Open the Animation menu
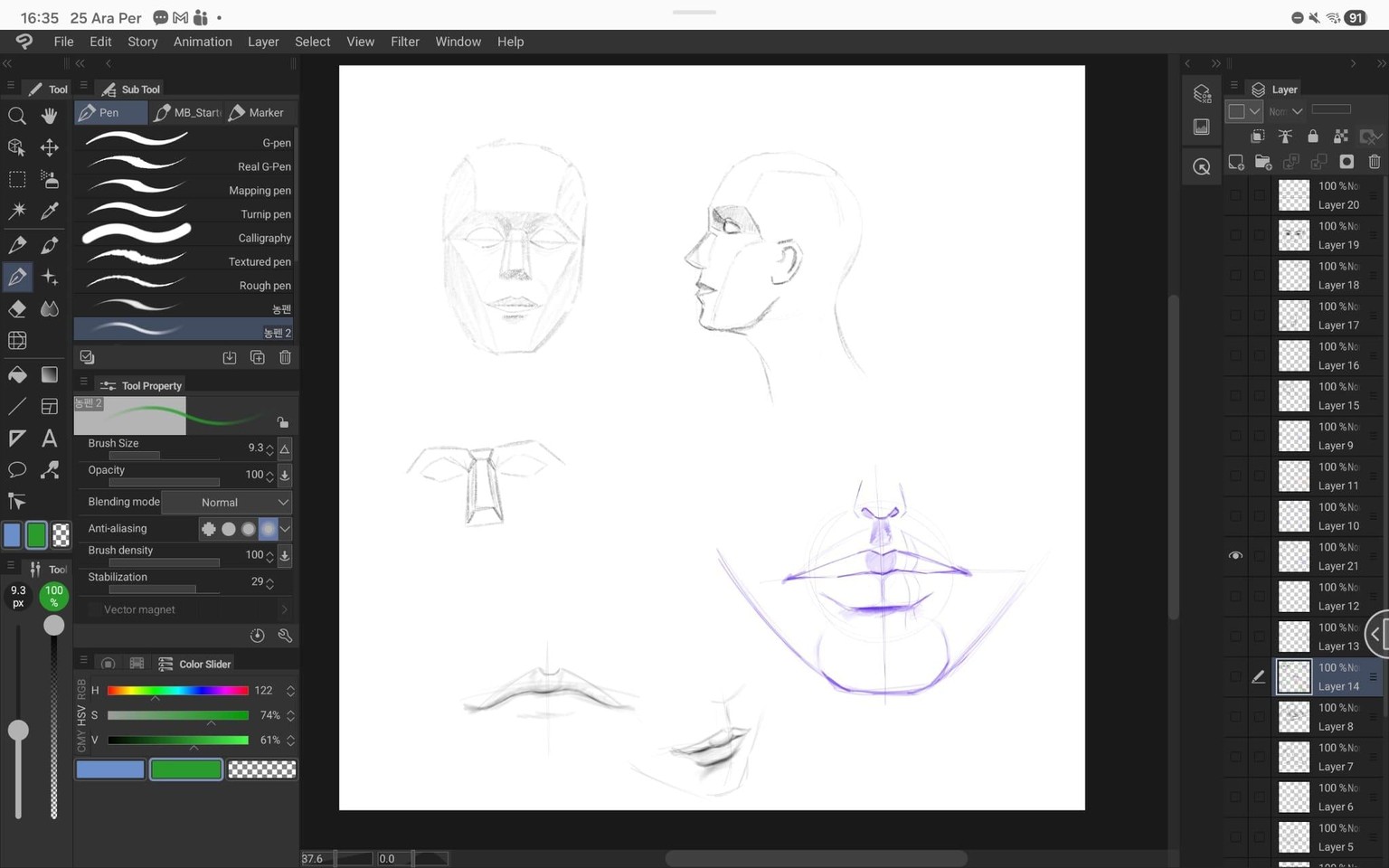1389x868 pixels. pos(203,42)
